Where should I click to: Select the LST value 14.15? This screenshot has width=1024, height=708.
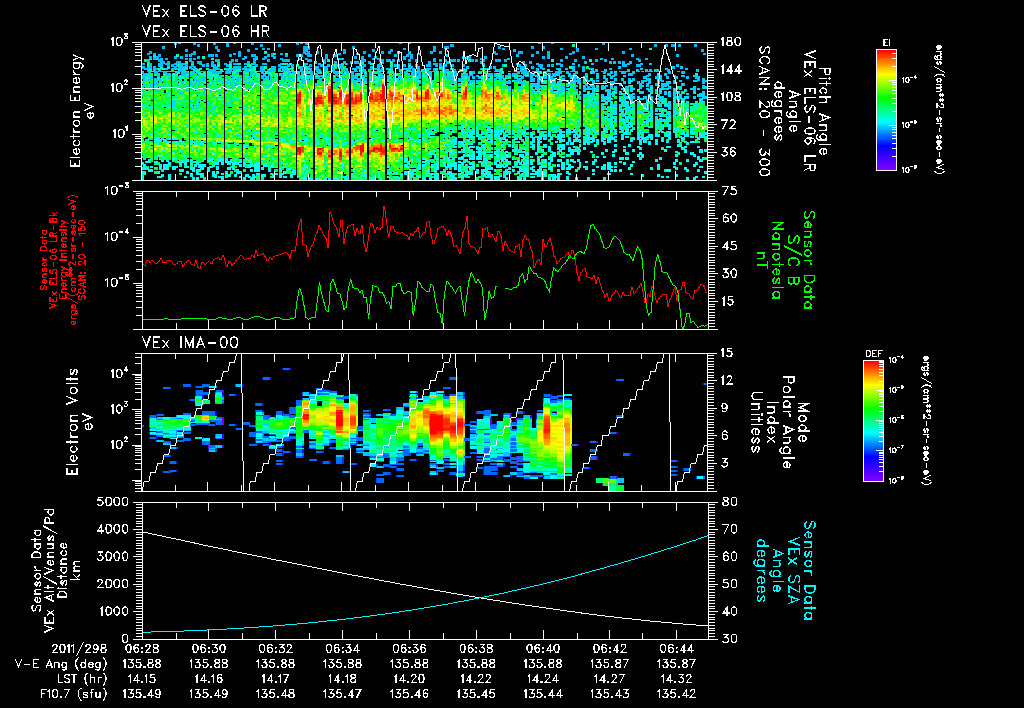coord(142,679)
